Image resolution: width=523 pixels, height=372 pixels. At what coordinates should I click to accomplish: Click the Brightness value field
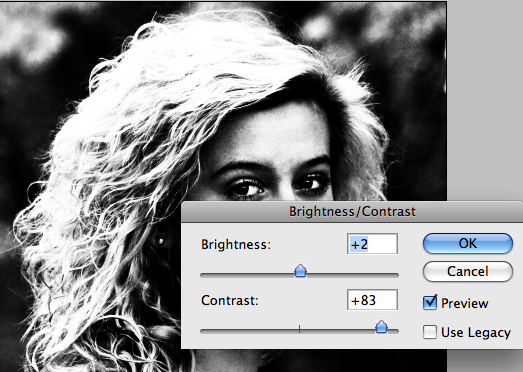(372, 244)
